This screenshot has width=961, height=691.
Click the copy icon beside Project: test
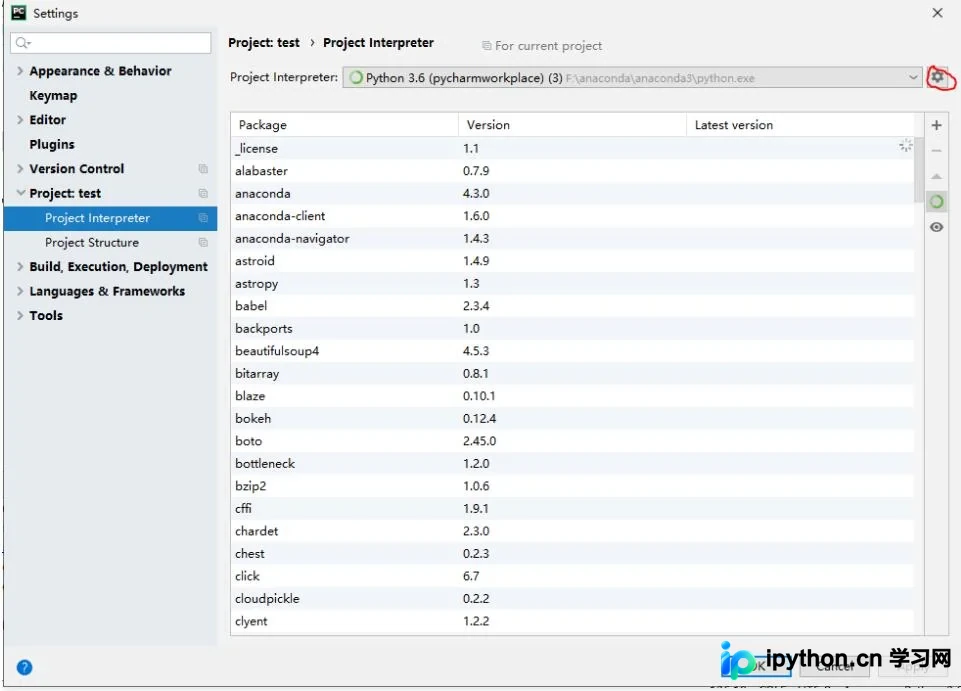(x=203, y=193)
